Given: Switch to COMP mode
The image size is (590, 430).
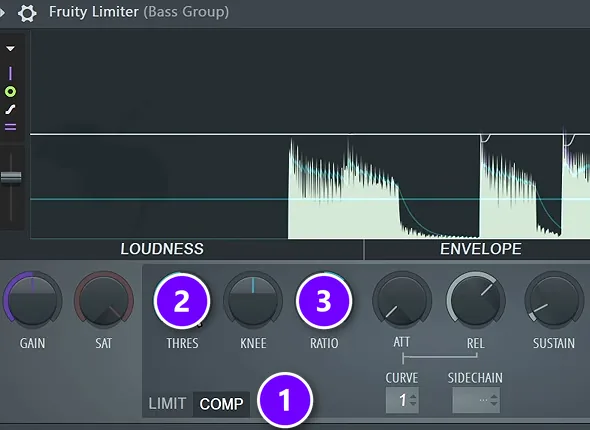Looking at the screenshot, I should (x=221, y=404).
